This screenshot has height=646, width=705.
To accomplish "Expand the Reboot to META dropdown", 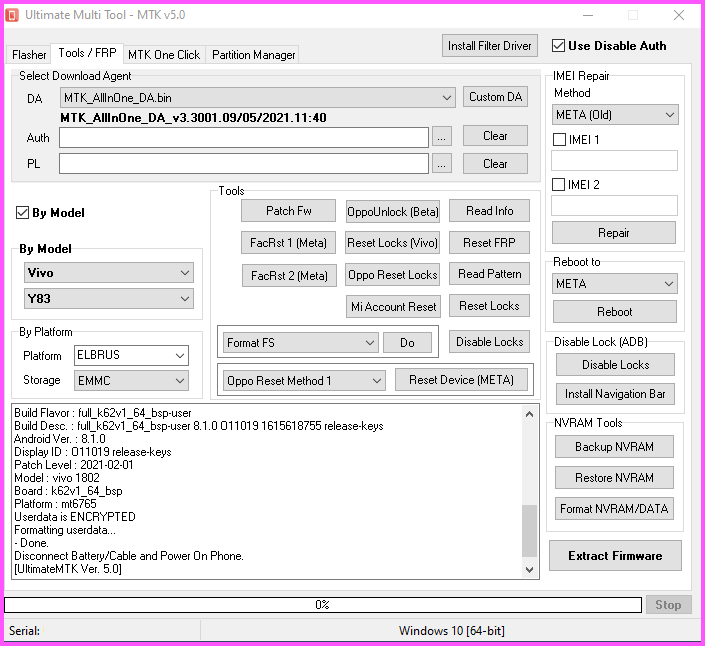I will (x=615, y=284).
